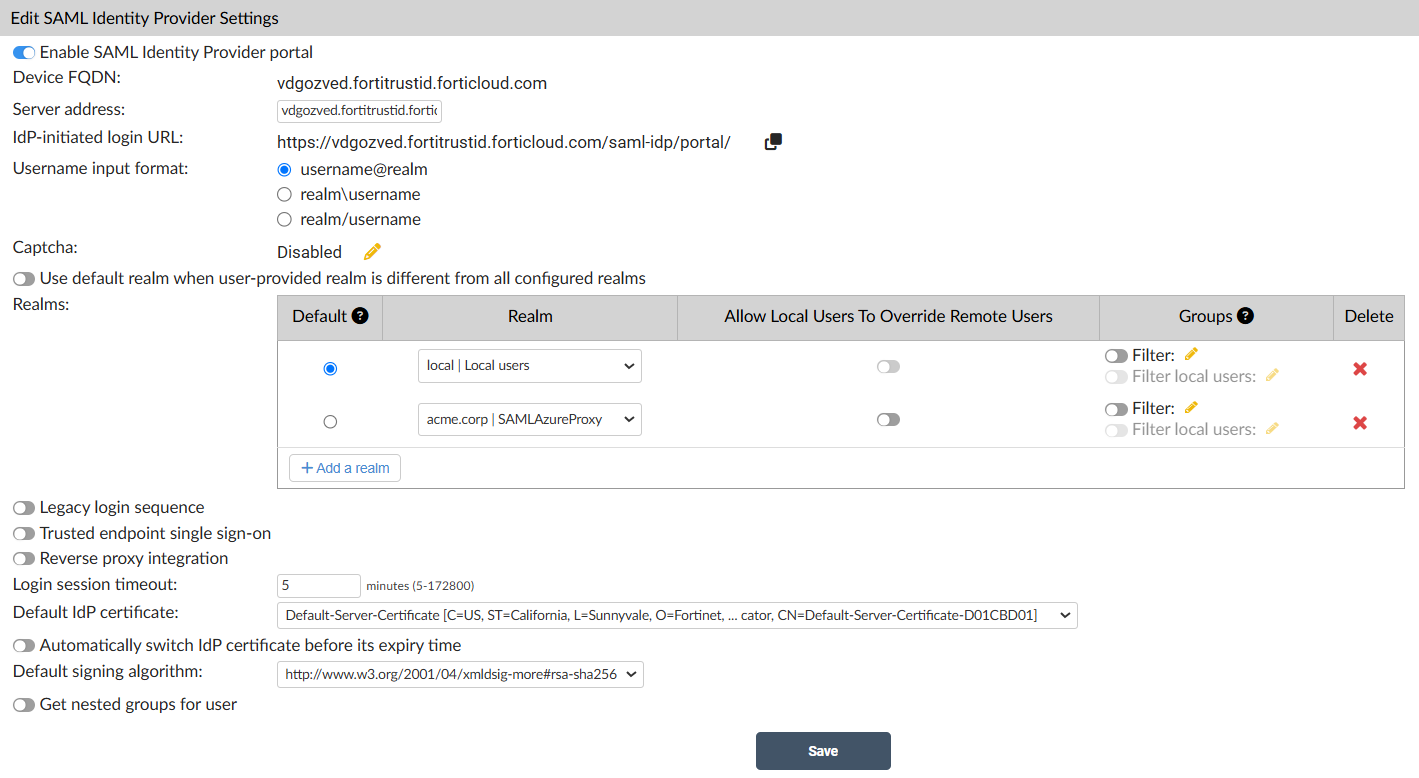Image resolution: width=1419 pixels, height=778 pixels.
Task: Delete the acme.corp realm row
Action: pos(1360,422)
